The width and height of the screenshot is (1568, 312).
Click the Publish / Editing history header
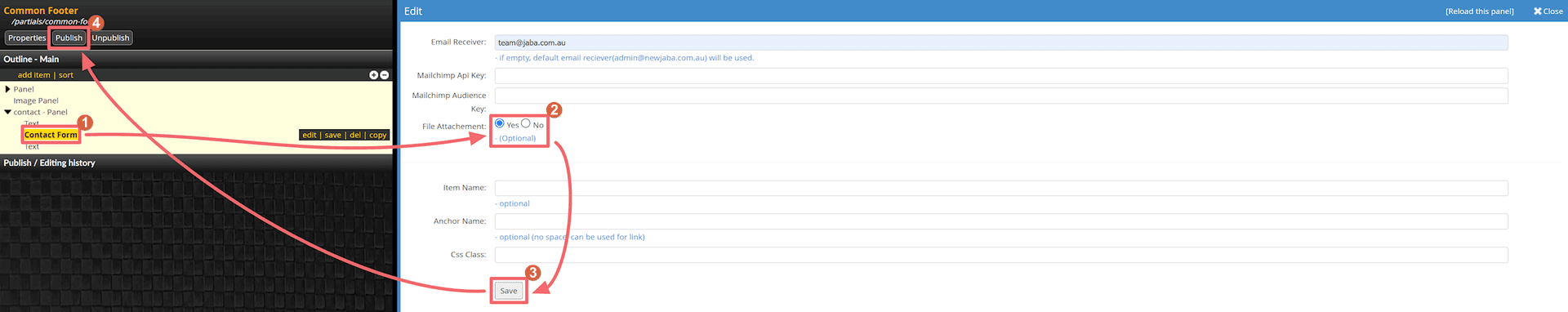49,163
